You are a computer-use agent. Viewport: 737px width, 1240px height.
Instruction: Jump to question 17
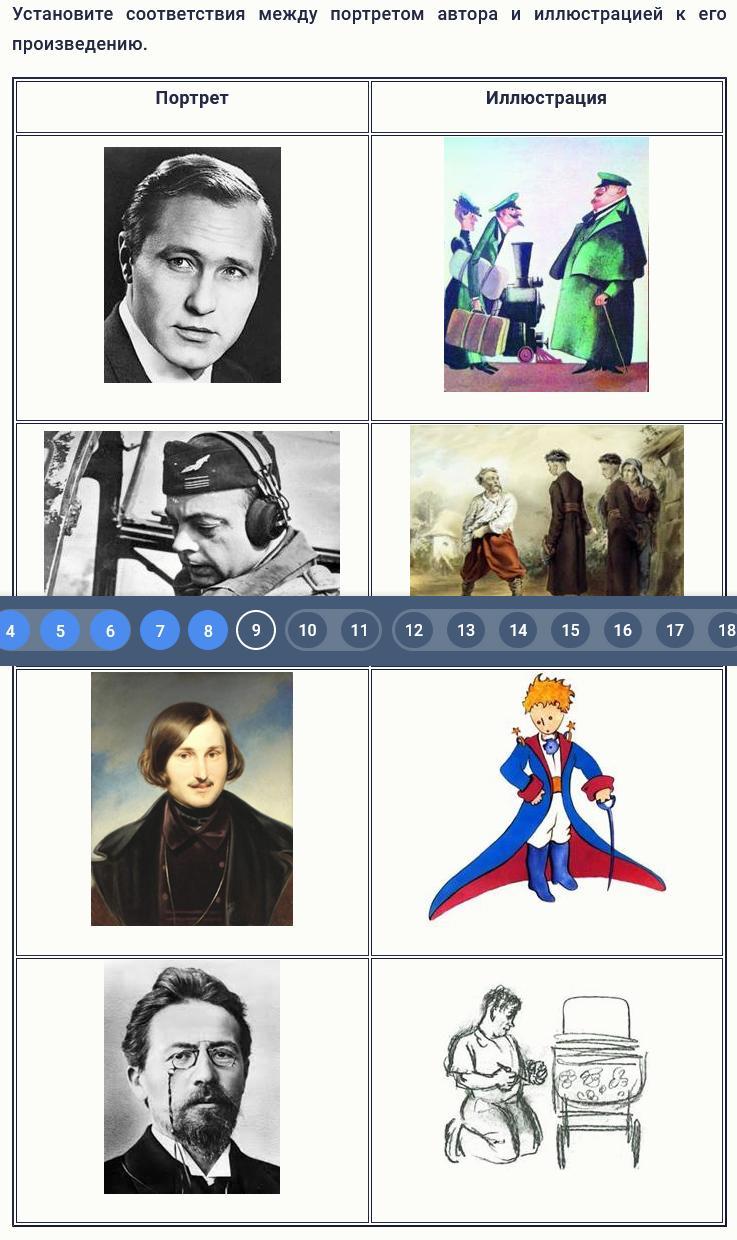[675, 630]
